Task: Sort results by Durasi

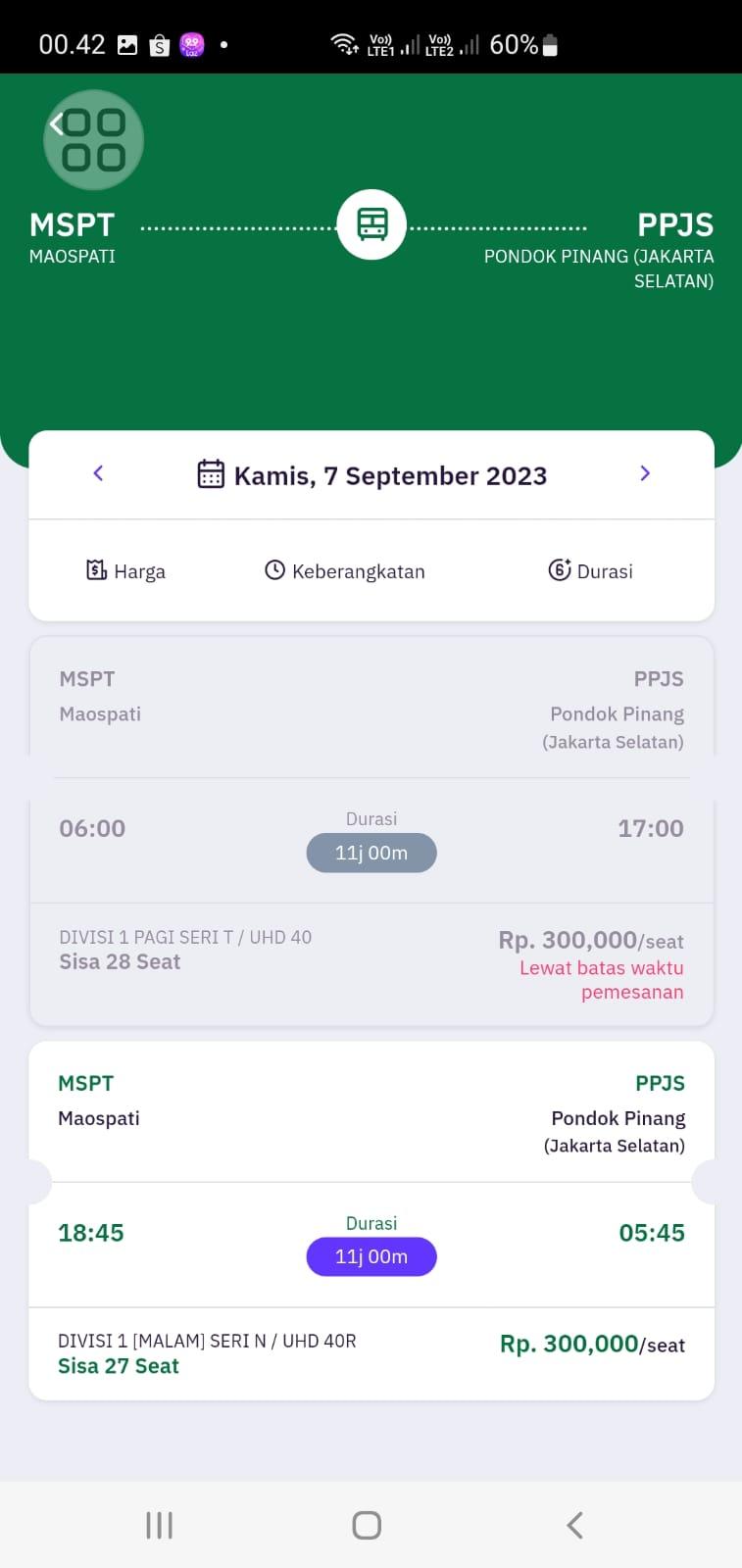Action: (591, 570)
